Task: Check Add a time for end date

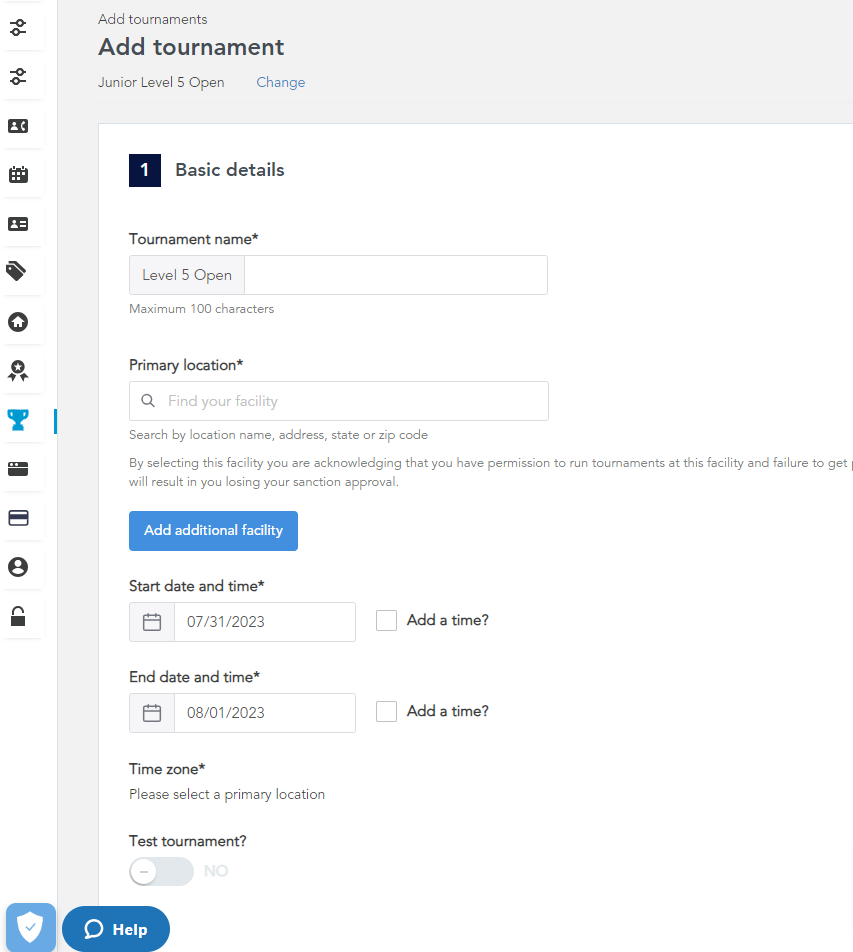Action: pos(386,712)
